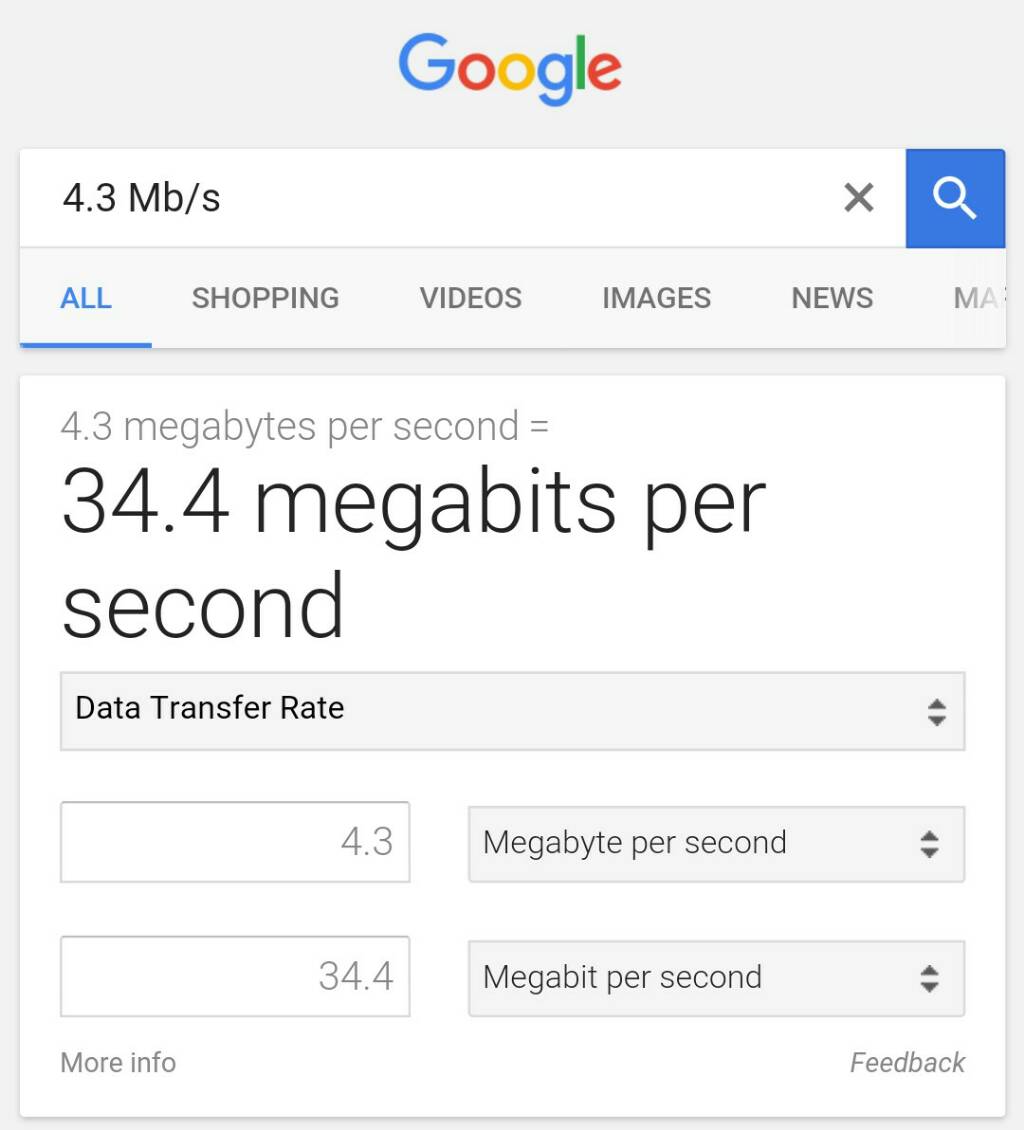Switch to the SHOPPING results tab
The image size is (1024, 1130).
(265, 298)
